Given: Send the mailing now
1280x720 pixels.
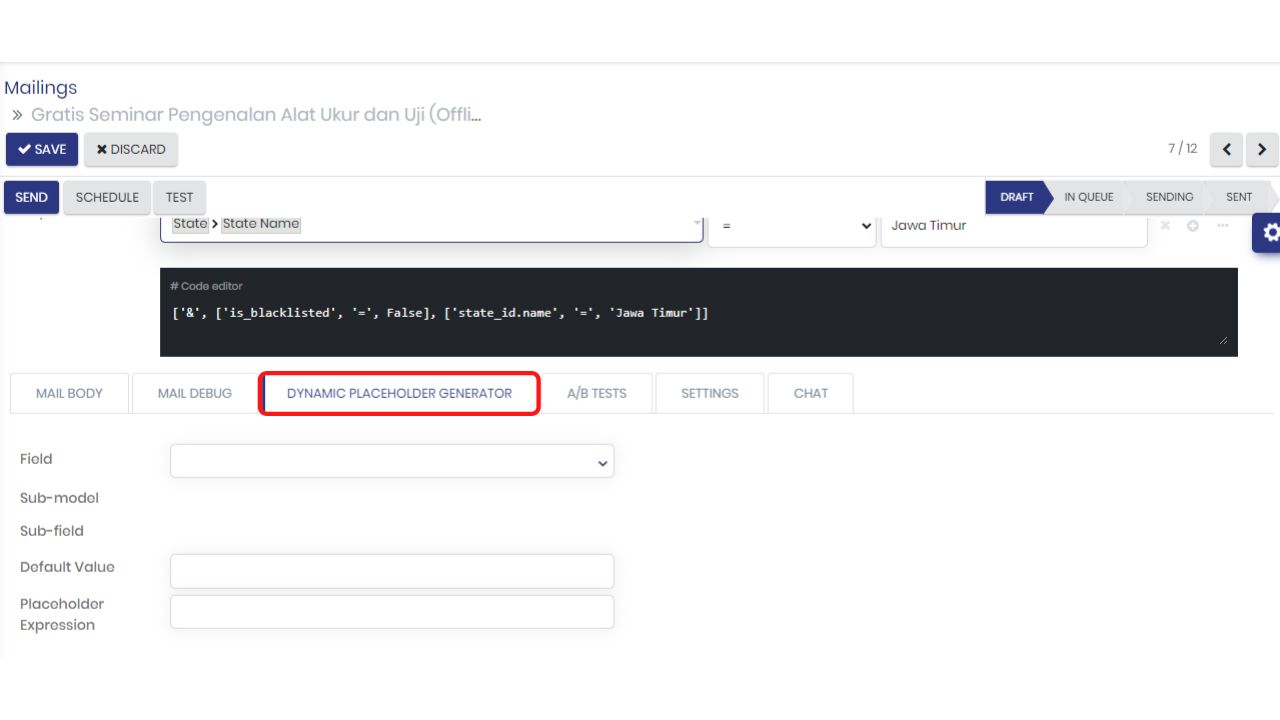Looking at the screenshot, I should [32, 197].
